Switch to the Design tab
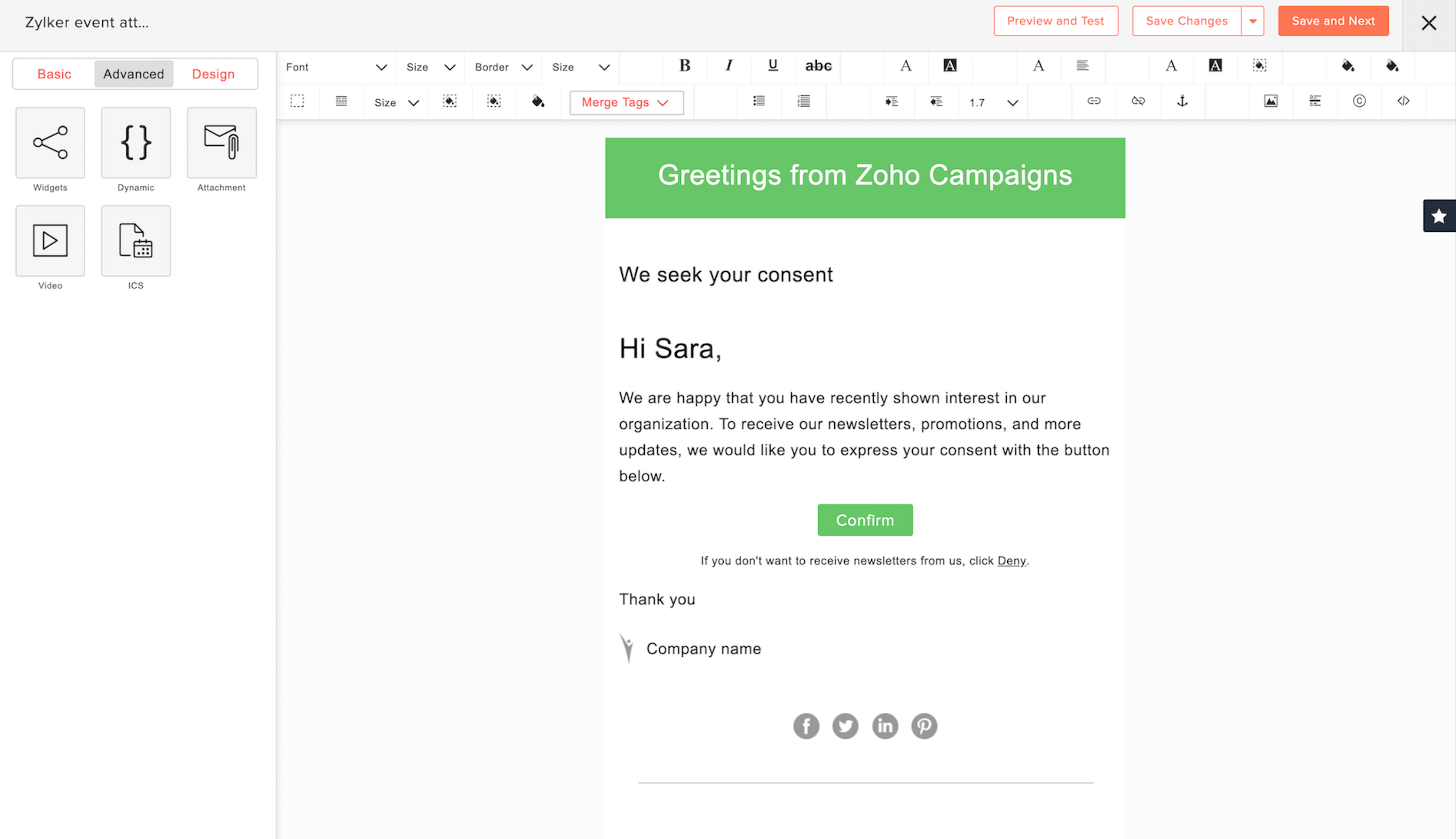The width and height of the screenshot is (1456, 839). [213, 74]
